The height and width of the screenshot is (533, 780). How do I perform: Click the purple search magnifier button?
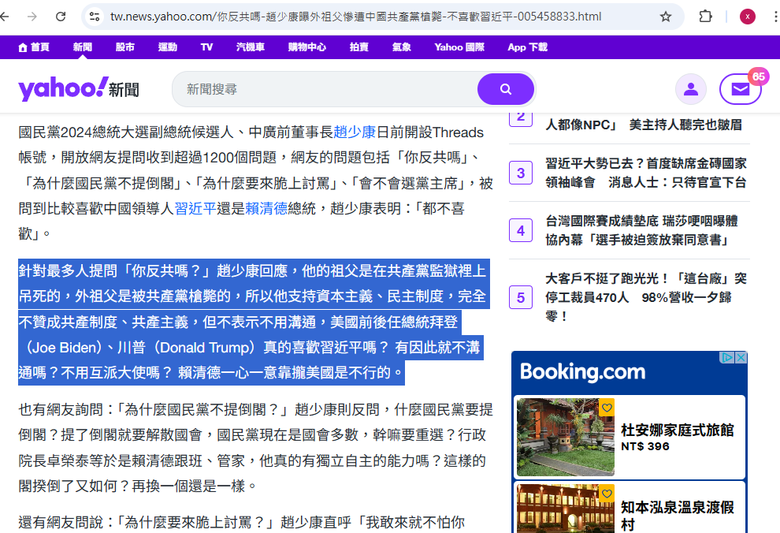(505, 90)
